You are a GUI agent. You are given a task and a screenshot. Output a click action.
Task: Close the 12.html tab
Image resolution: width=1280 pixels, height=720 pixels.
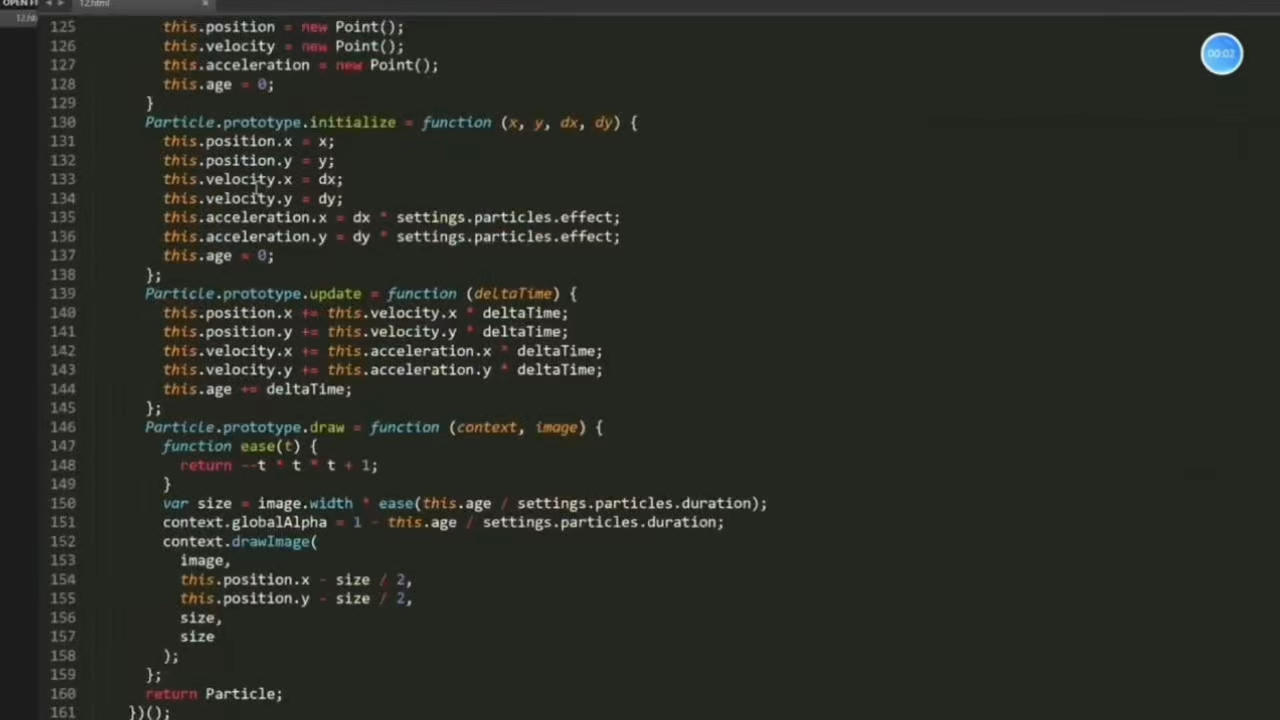pos(205,4)
